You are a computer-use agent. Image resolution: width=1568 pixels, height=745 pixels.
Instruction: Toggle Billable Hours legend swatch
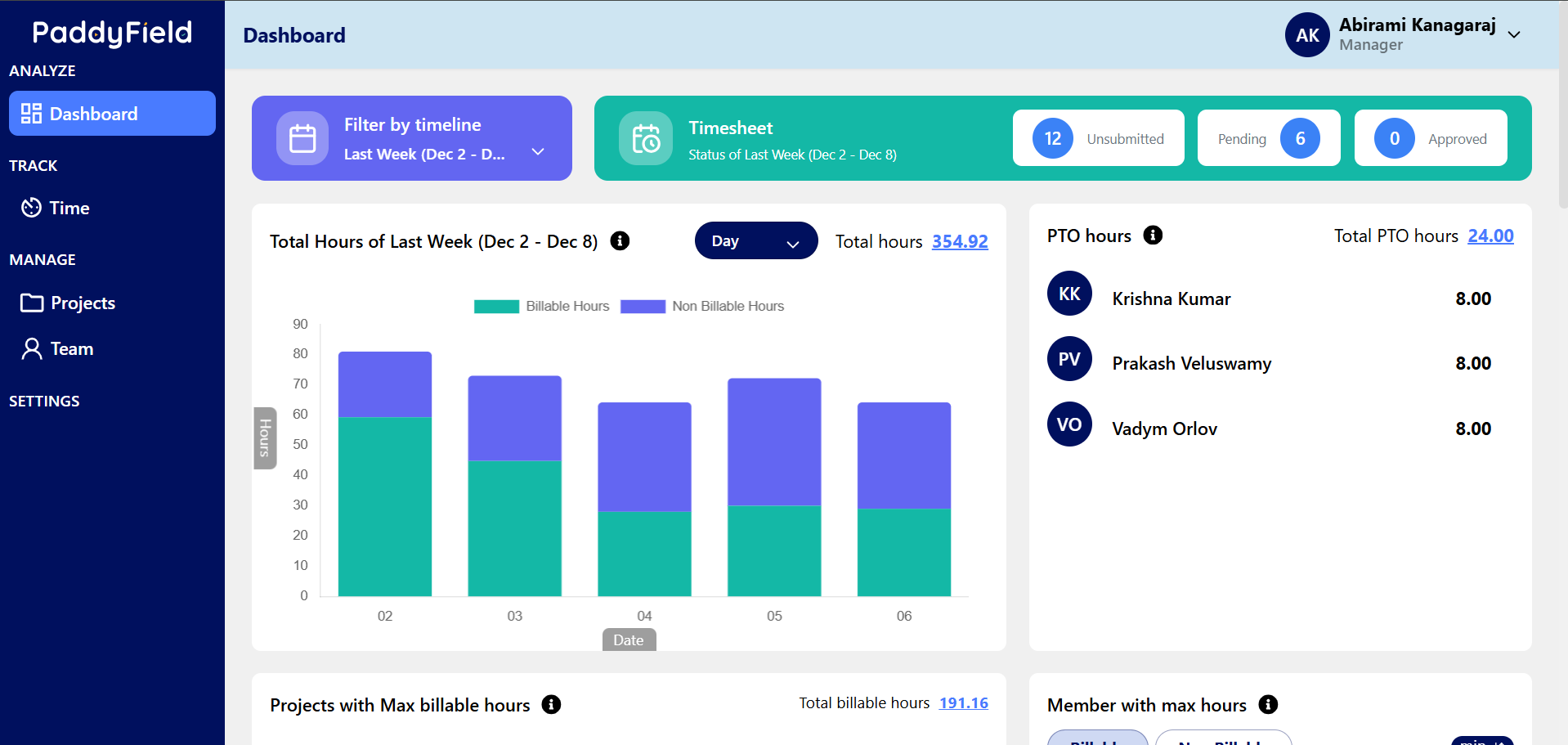496,307
